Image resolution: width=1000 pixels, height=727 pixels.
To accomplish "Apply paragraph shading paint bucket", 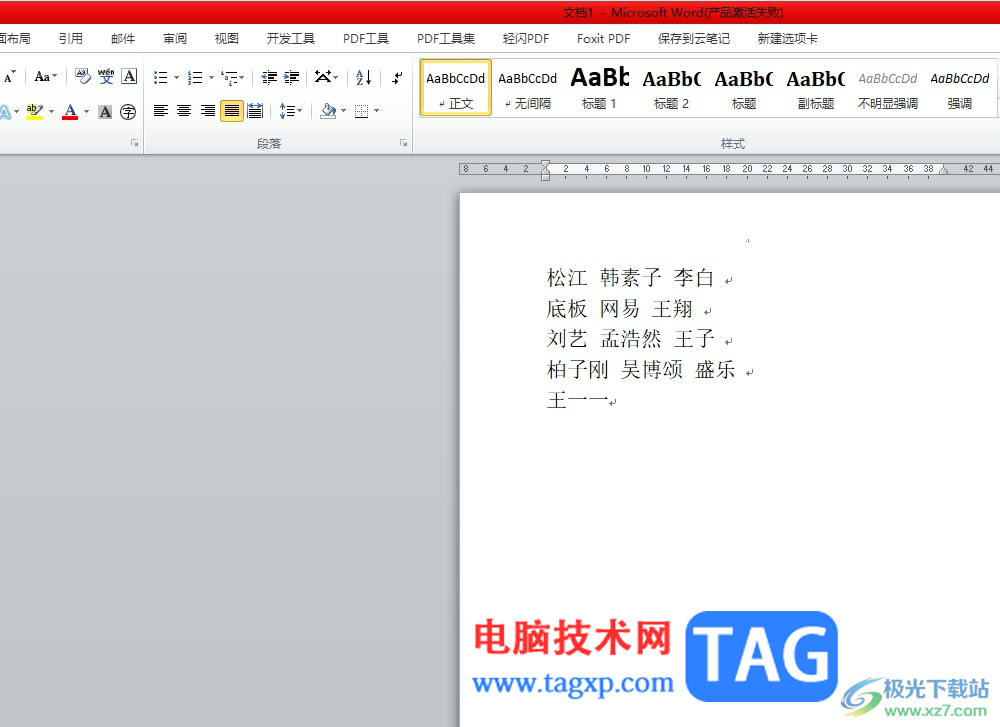I will pyautogui.click(x=328, y=111).
